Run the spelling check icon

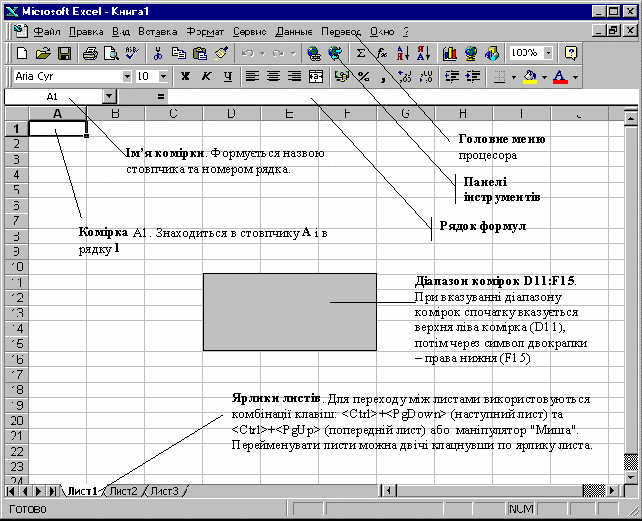132,53
